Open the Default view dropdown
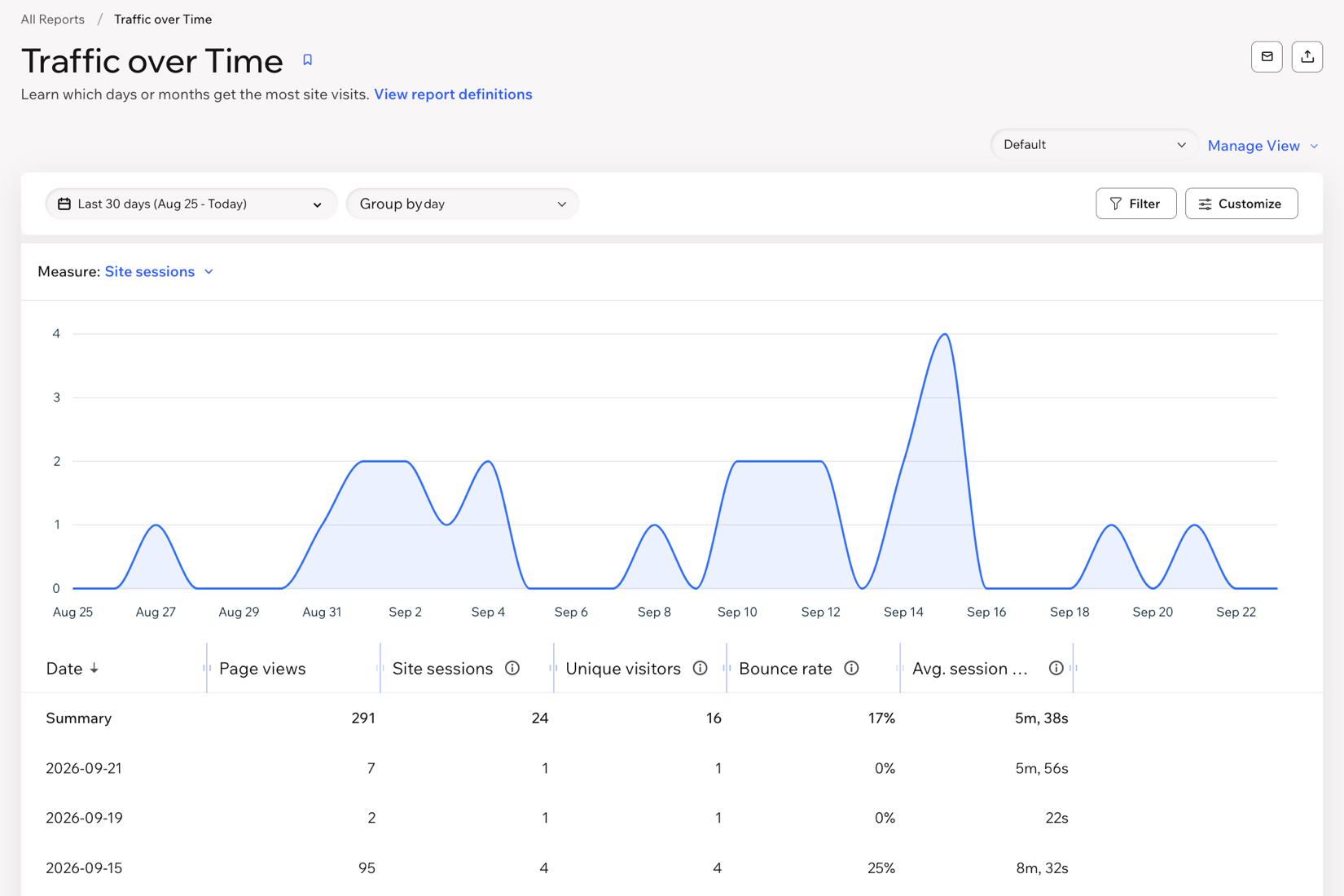The image size is (1344, 896). (x=1094, y=145)
